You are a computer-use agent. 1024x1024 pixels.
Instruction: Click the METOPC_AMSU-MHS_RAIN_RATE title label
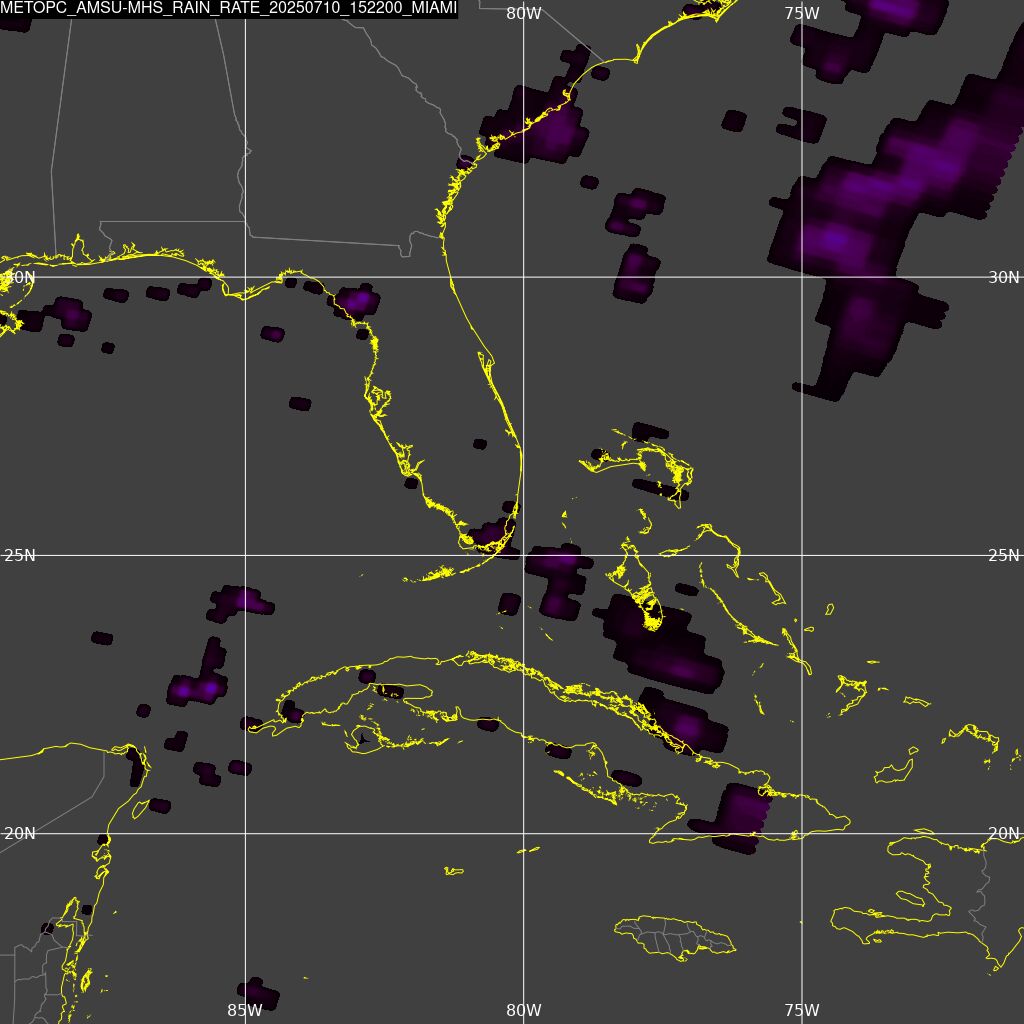coord(229,8)
